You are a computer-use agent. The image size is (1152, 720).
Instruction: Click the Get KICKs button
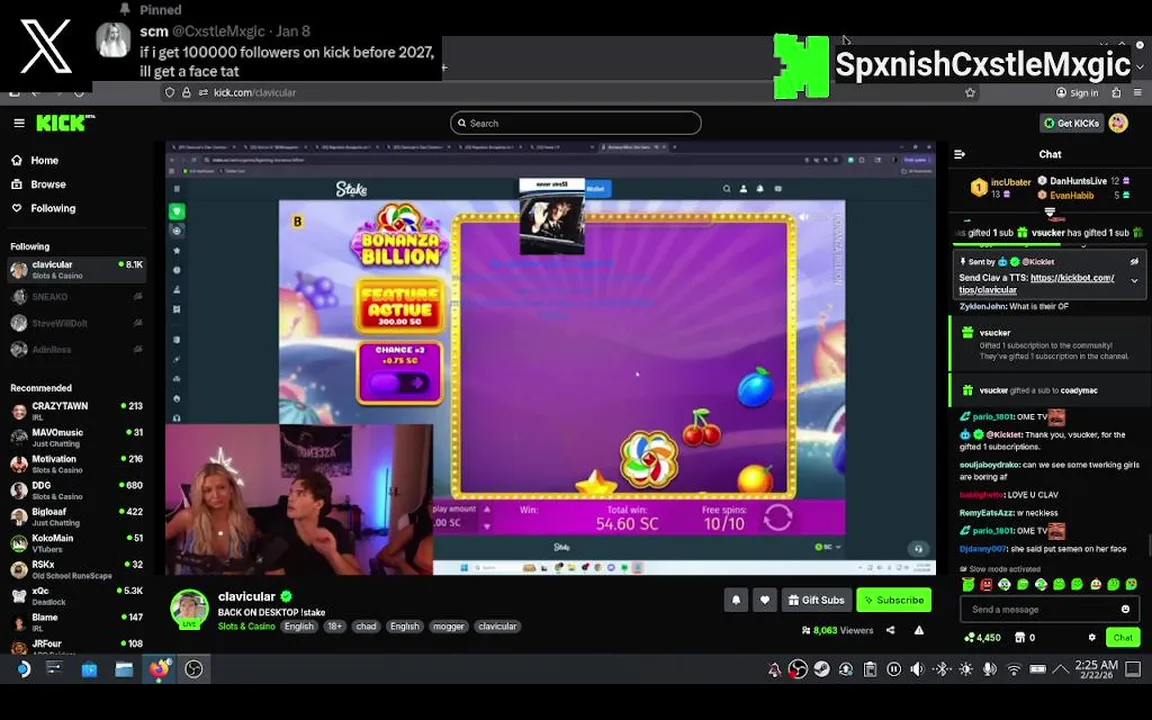point(1072,123)
